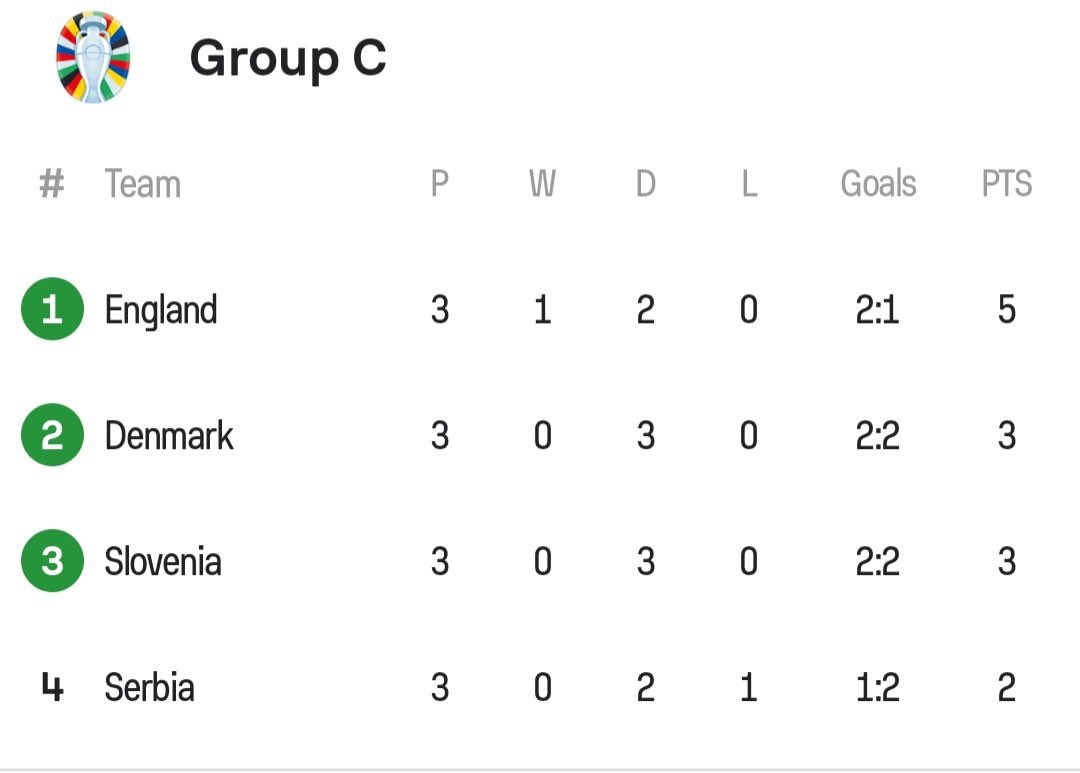
Task: Click Slovenia's green rank 3 badge
Action: point(52,562)
